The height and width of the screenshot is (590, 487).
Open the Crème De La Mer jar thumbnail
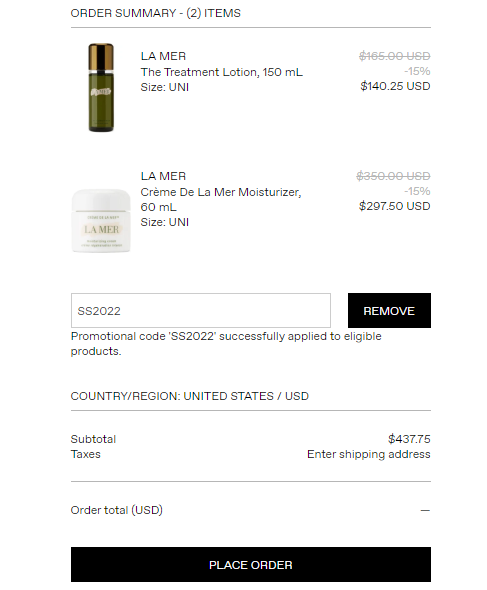(x=101, y=220)
